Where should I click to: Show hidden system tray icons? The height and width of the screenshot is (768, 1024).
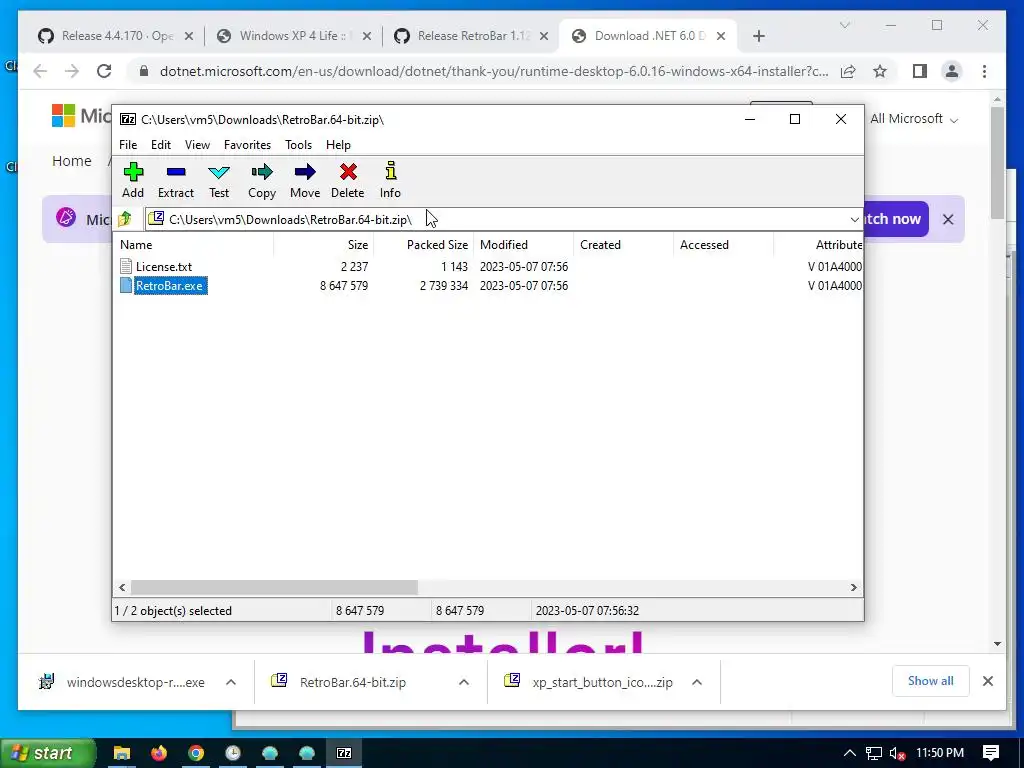click(x=849, y=753)
